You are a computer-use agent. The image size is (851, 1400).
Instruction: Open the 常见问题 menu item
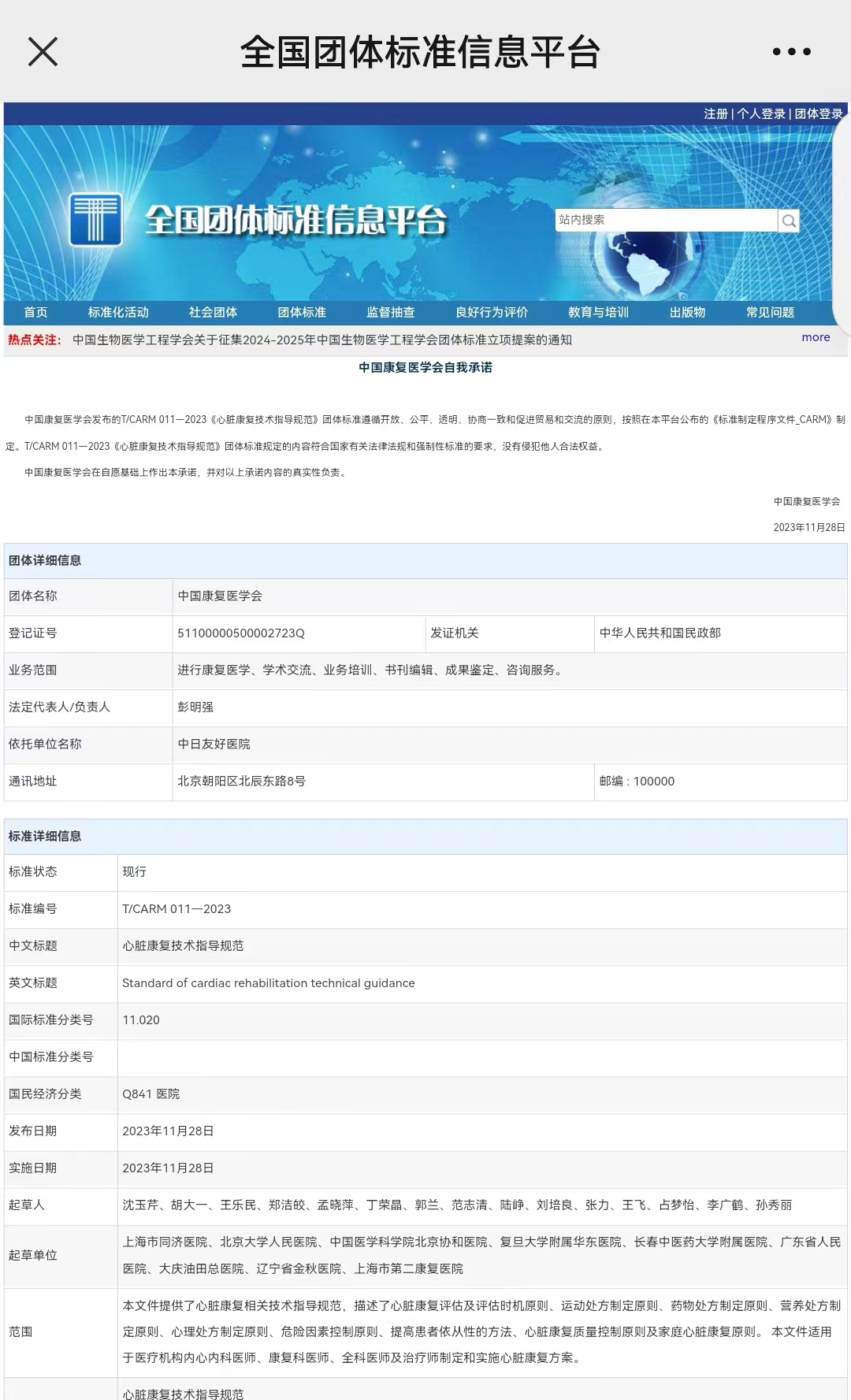coord(770,313)
